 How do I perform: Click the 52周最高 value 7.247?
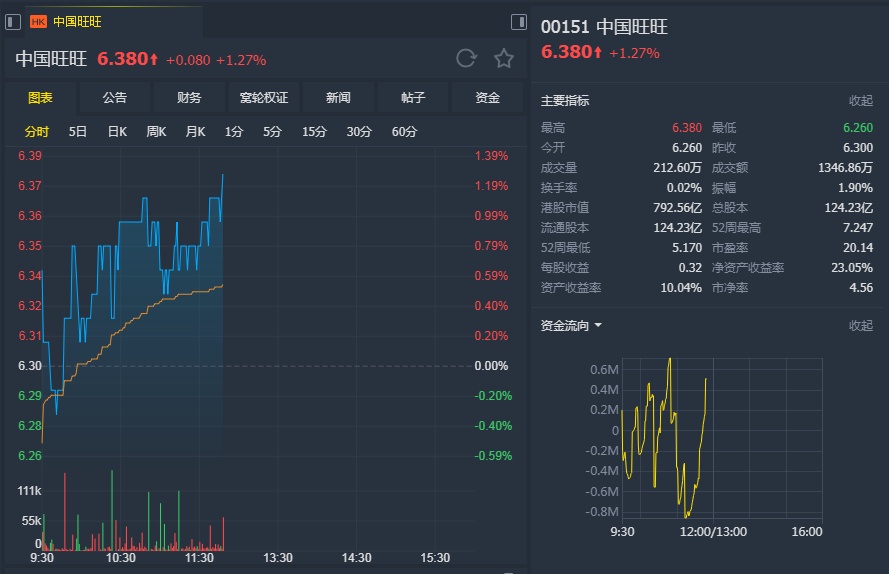point(858,227)
